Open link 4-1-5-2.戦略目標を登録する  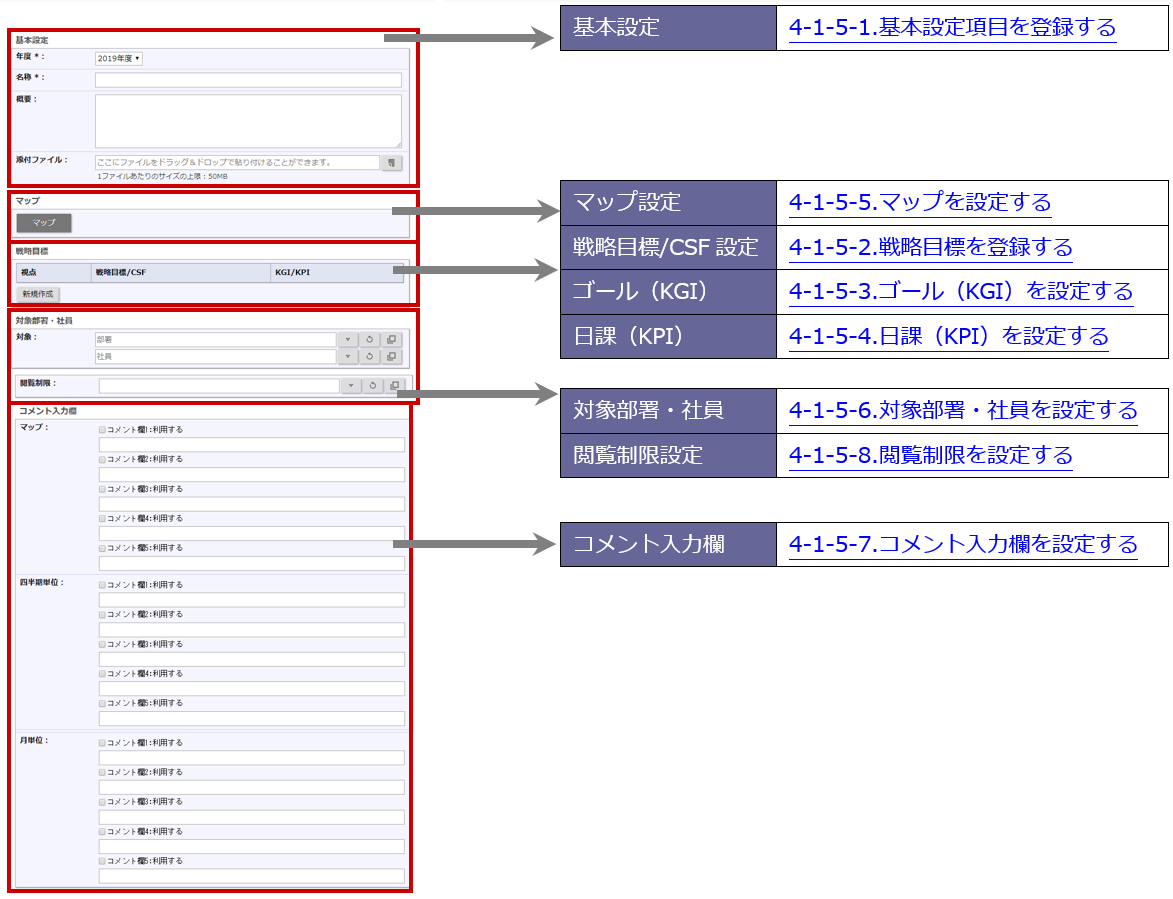931,248
